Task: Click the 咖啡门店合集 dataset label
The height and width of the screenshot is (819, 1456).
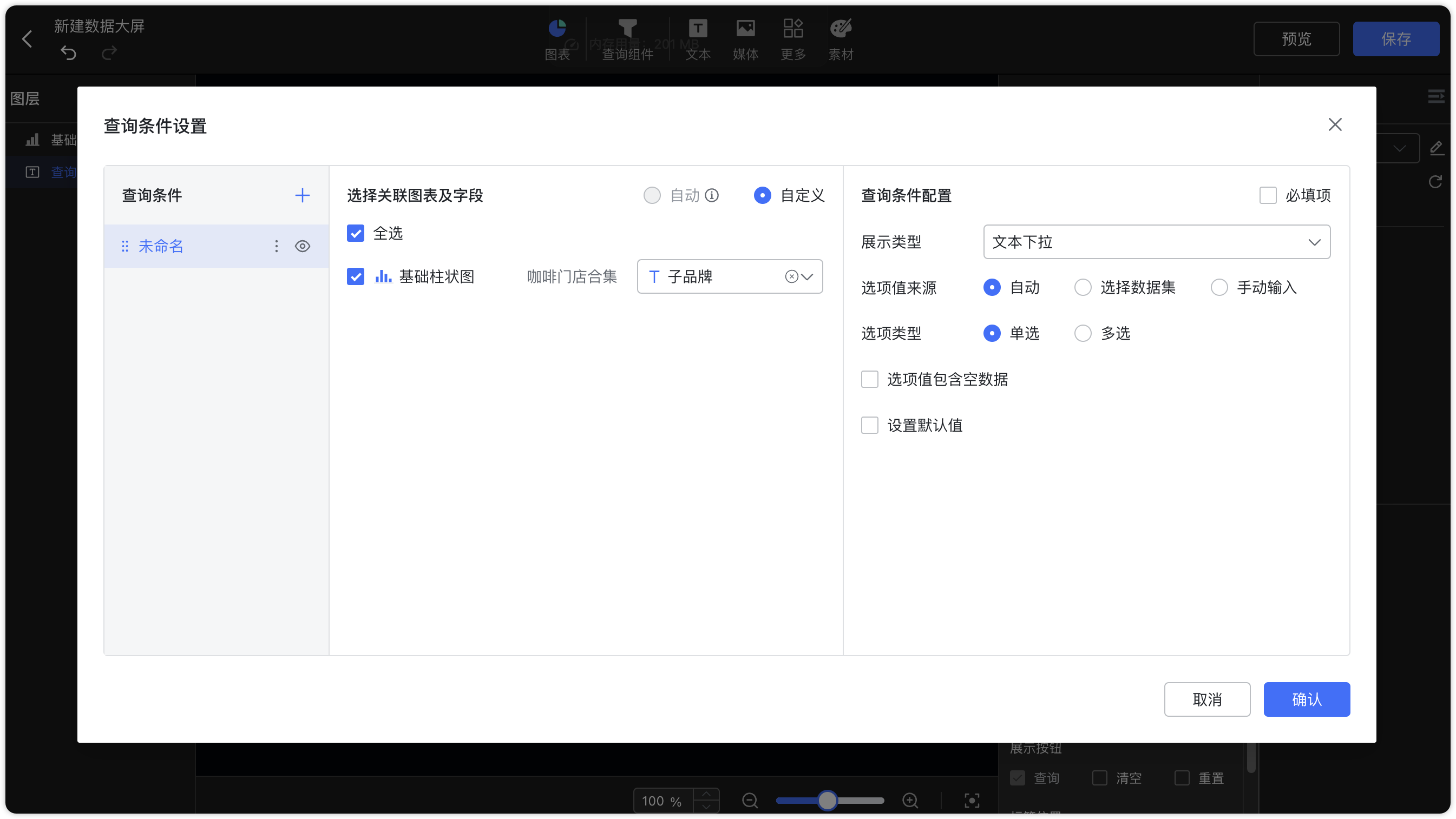Action: pos(572,276)
